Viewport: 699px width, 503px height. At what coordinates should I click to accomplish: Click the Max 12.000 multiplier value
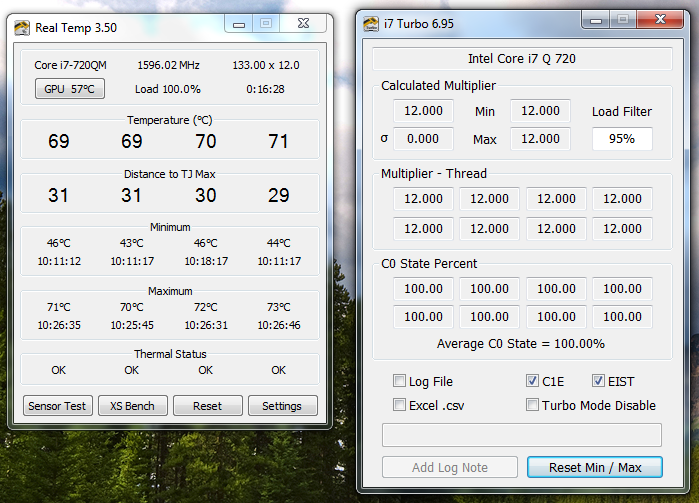[x=540, y=139]
